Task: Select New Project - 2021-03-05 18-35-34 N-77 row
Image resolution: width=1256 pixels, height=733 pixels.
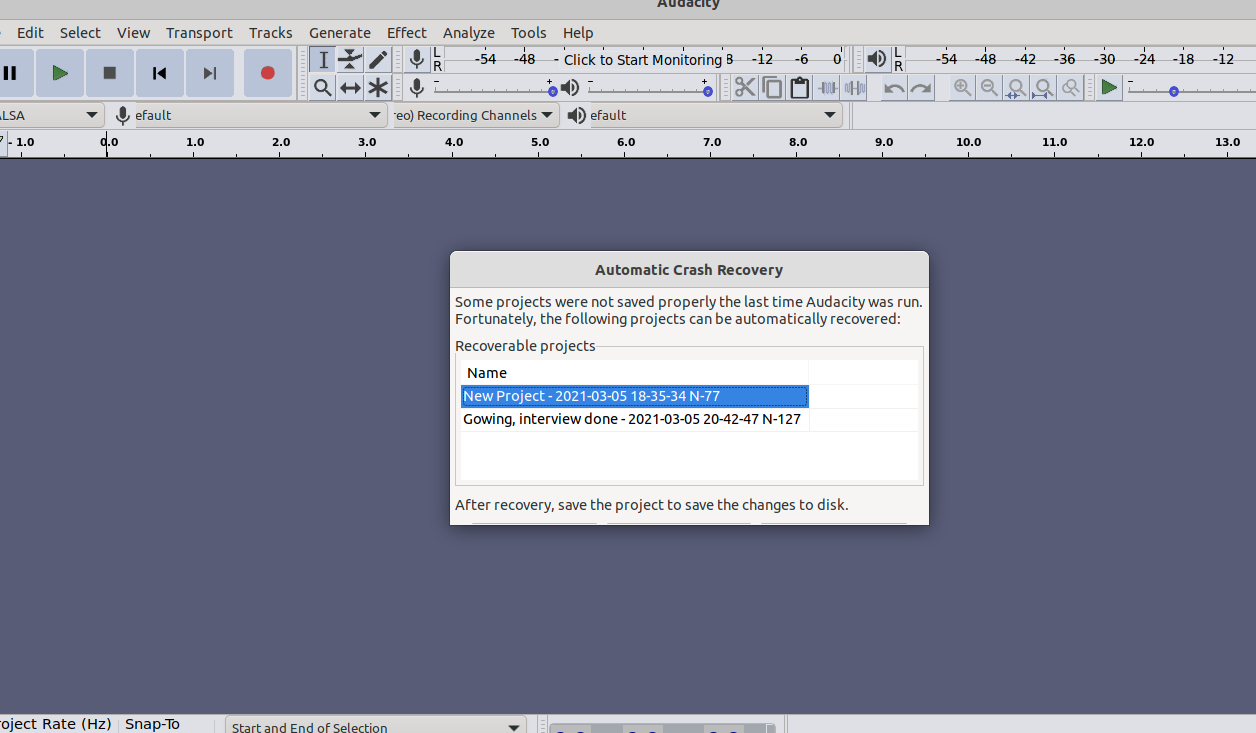Action: pos(634,396)
